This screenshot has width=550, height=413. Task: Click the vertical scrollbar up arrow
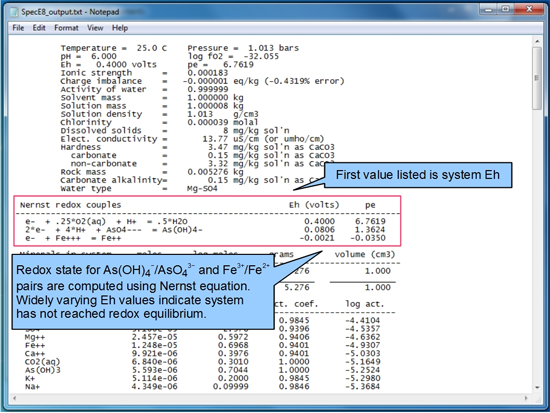[x=537, y=41]
